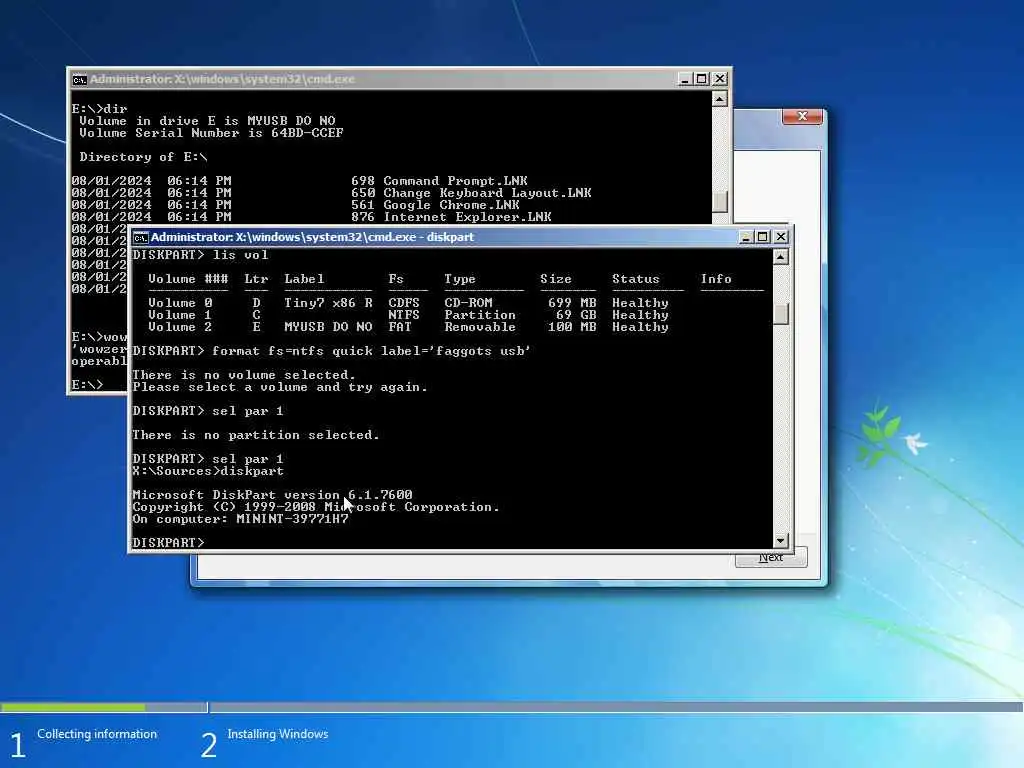
Task: Click 'Please select a volume and try again.'
Action: 280,387
